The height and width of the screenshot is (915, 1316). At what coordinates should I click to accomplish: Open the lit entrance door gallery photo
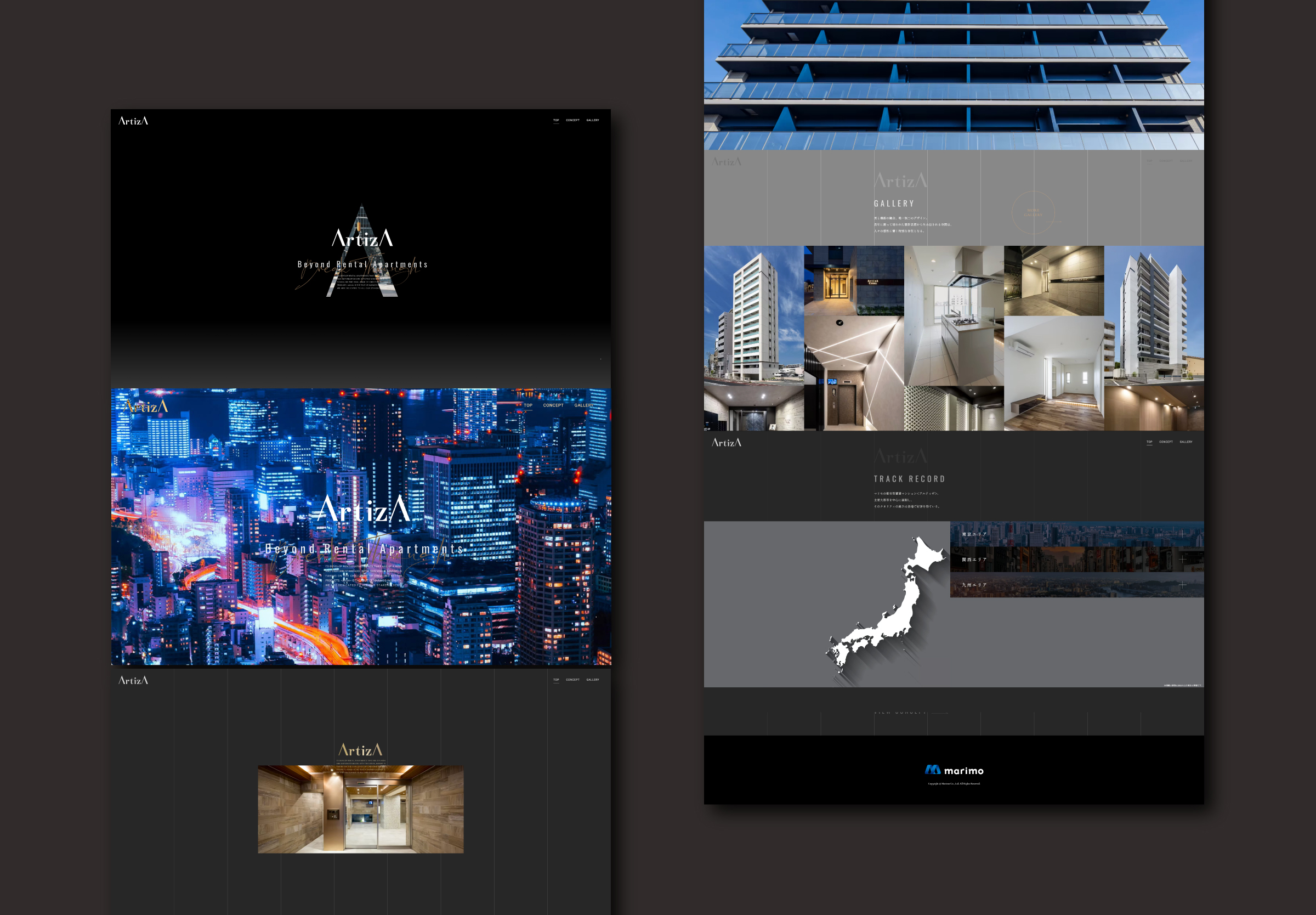click(854, 280)
